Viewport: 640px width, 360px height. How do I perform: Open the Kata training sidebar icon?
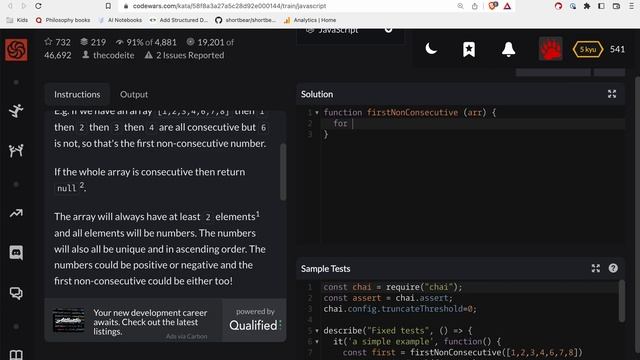pos(16,111)
